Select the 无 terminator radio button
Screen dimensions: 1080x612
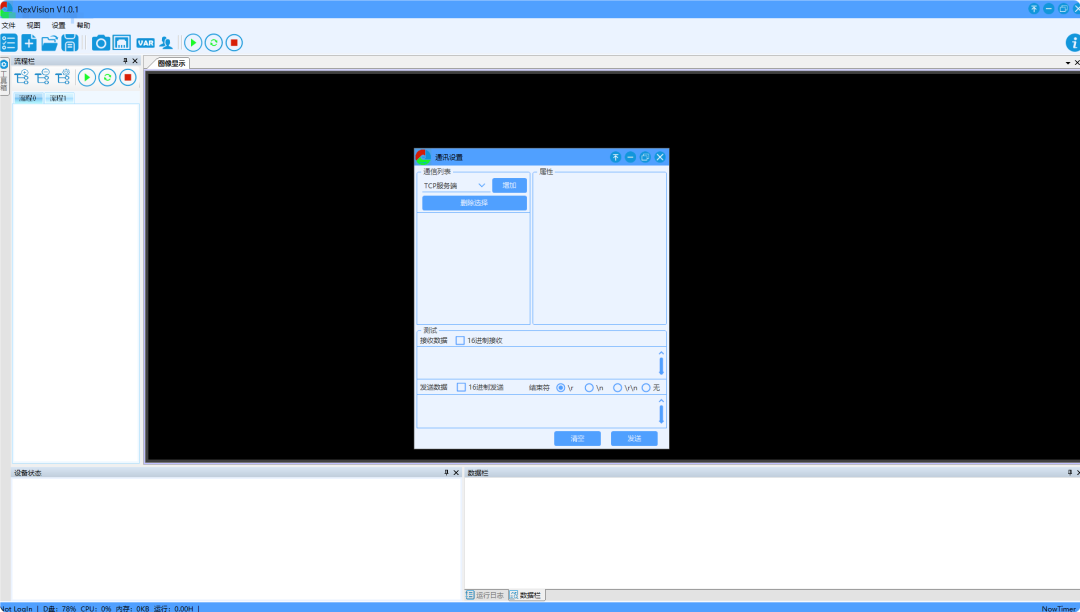coord(646,388)
